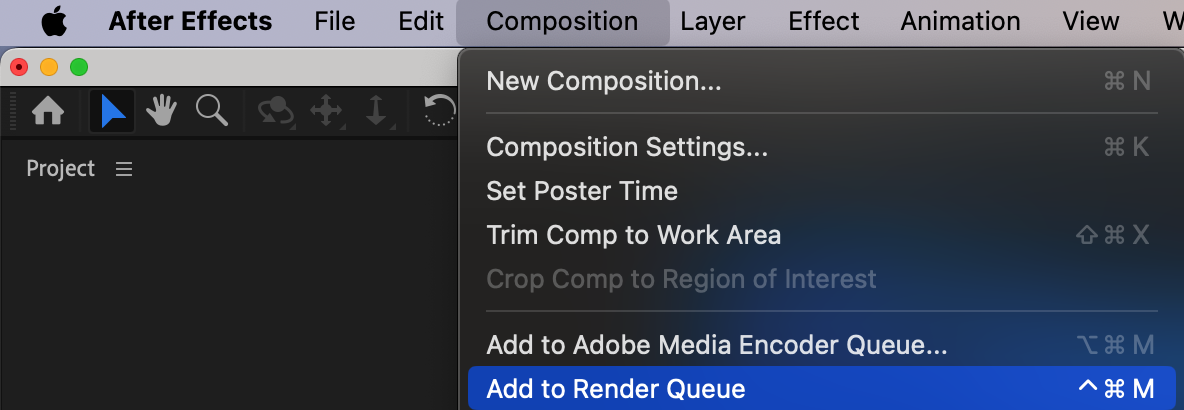Select the Selection arrow tool
Screen dimensions: 1184x410
point(112,111)
